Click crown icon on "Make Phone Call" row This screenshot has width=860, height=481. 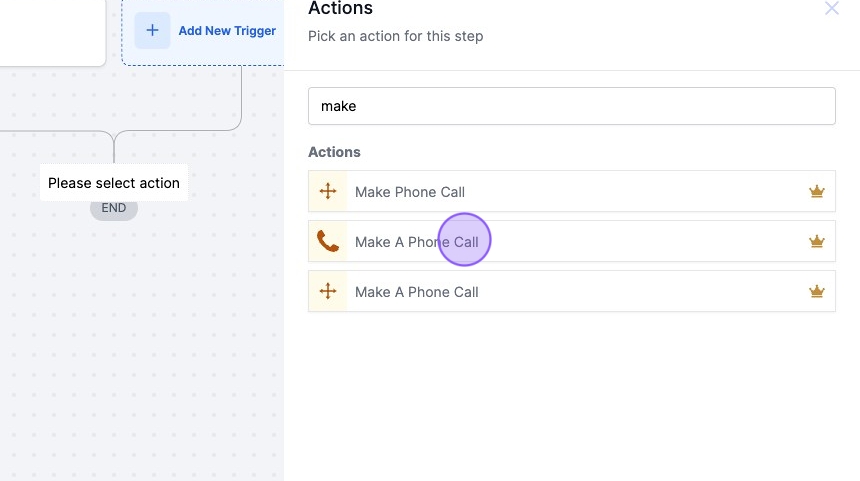816,192
